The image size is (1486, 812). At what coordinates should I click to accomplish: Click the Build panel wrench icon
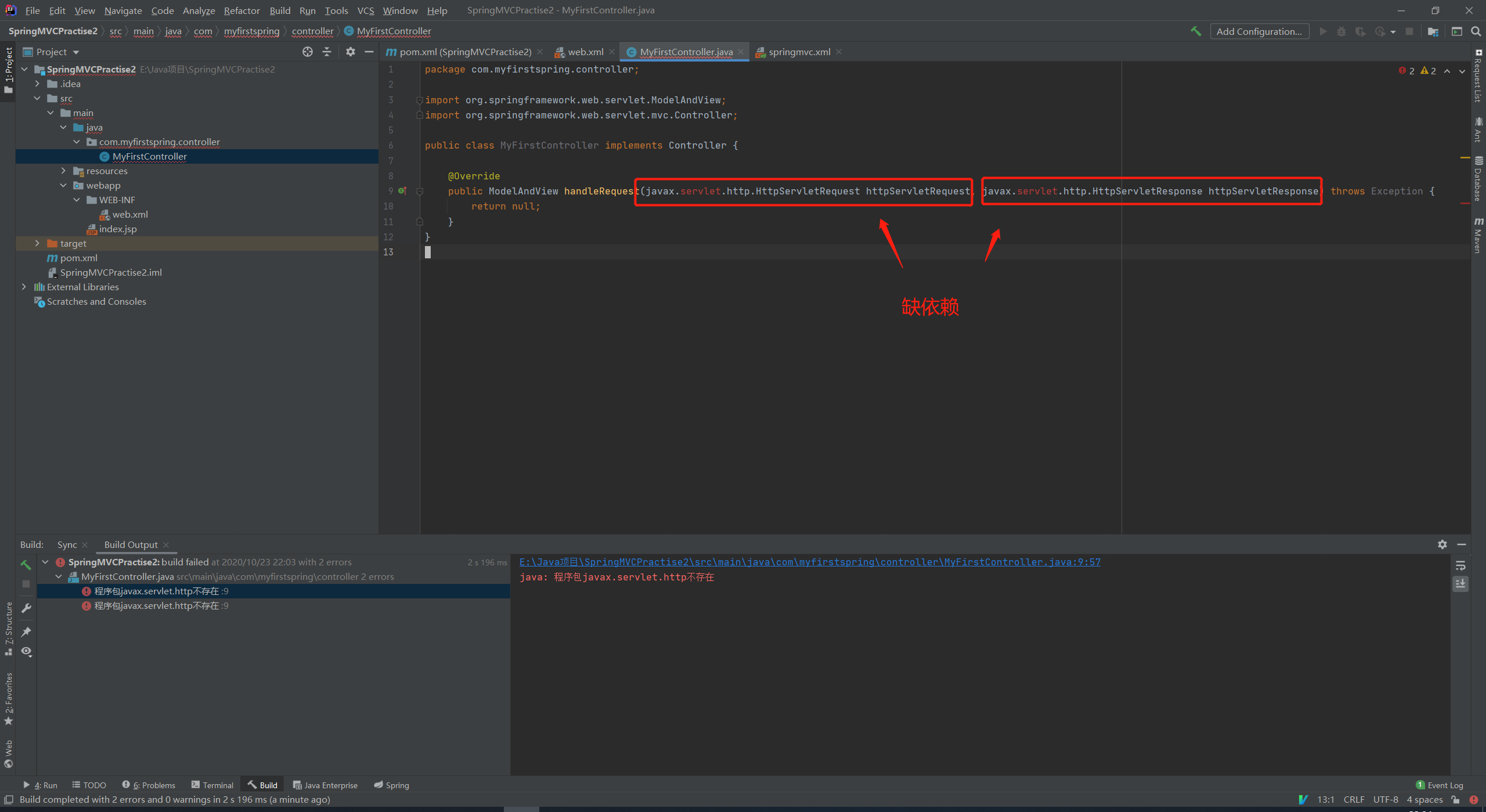pos(26,608)
